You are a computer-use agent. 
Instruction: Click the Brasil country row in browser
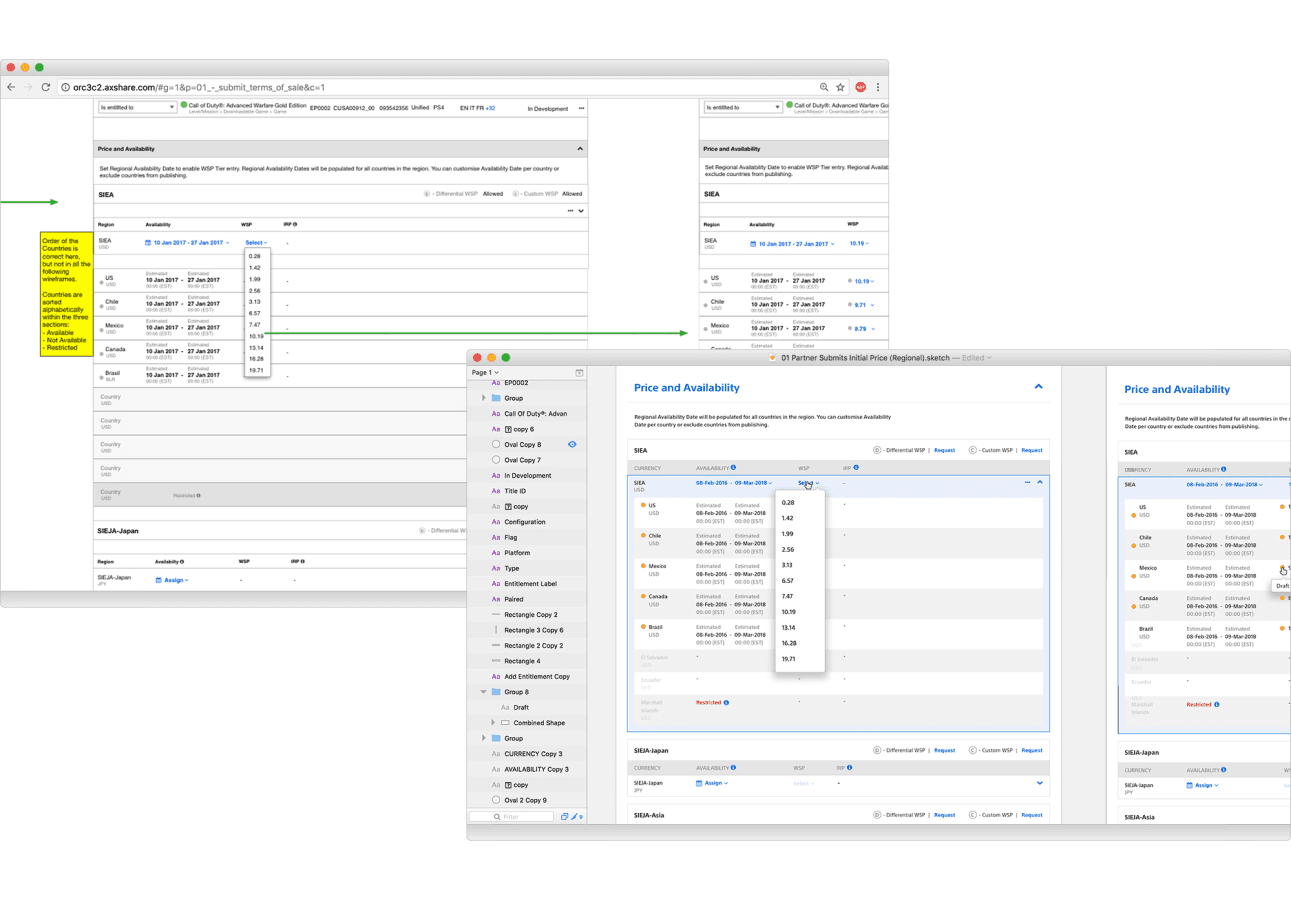(x=341, y=376)
